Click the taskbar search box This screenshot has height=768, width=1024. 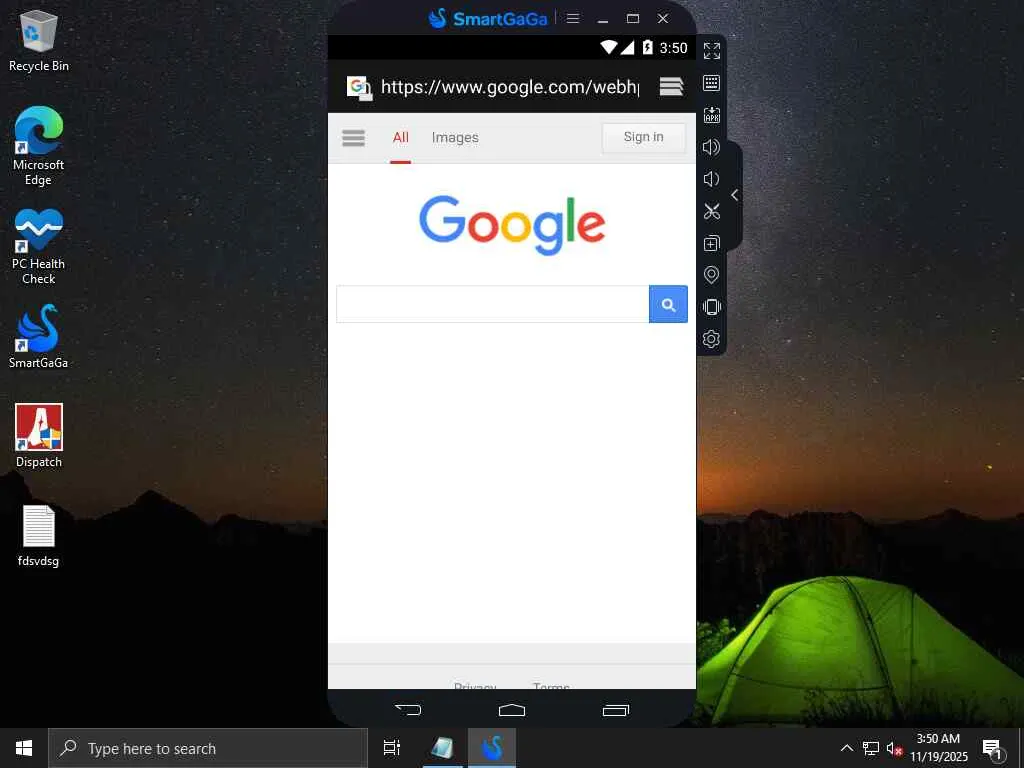click(208, 748)
